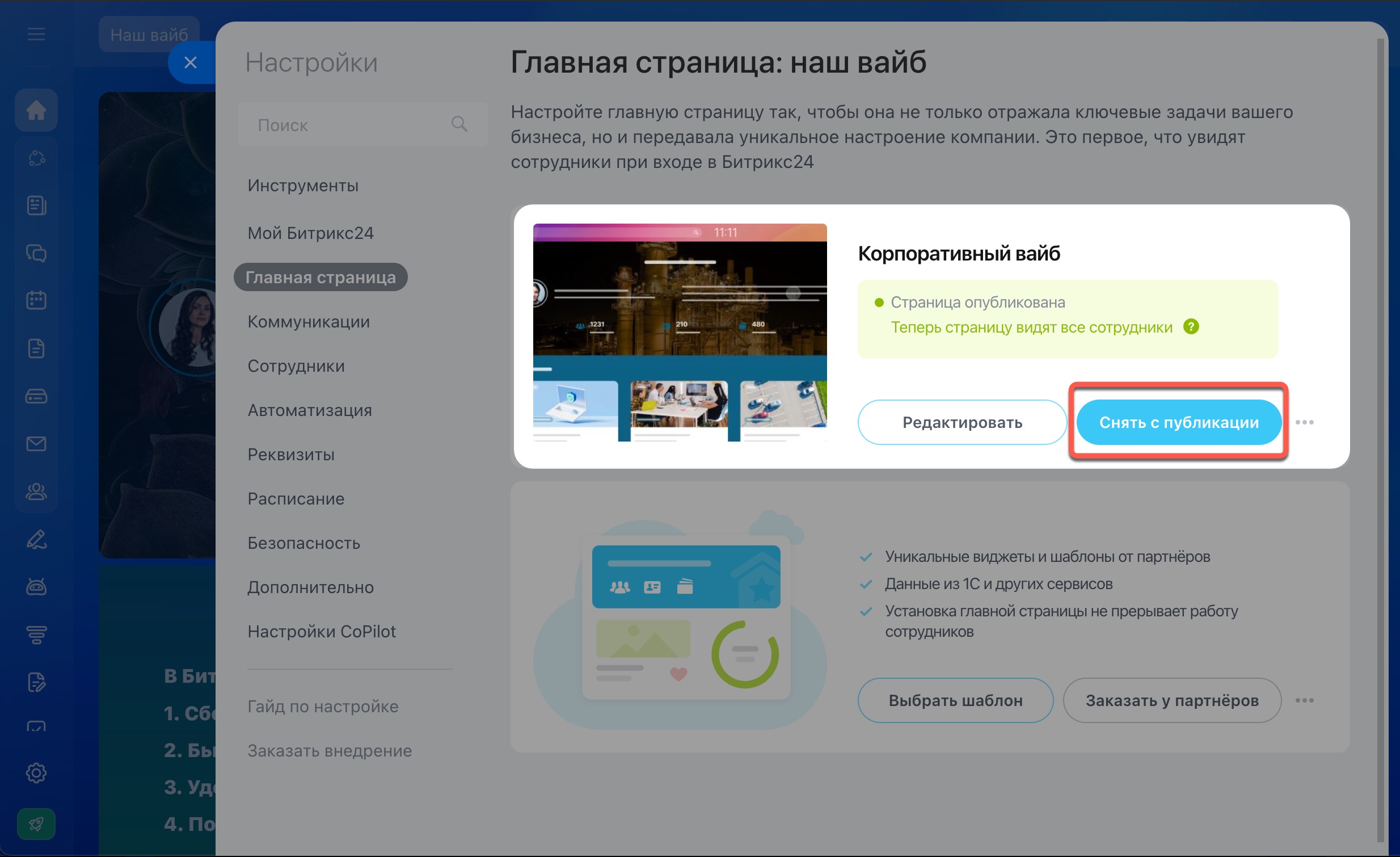Open the hamburger menu in left sidebar
1400x857 pixels.
[36, 35]
